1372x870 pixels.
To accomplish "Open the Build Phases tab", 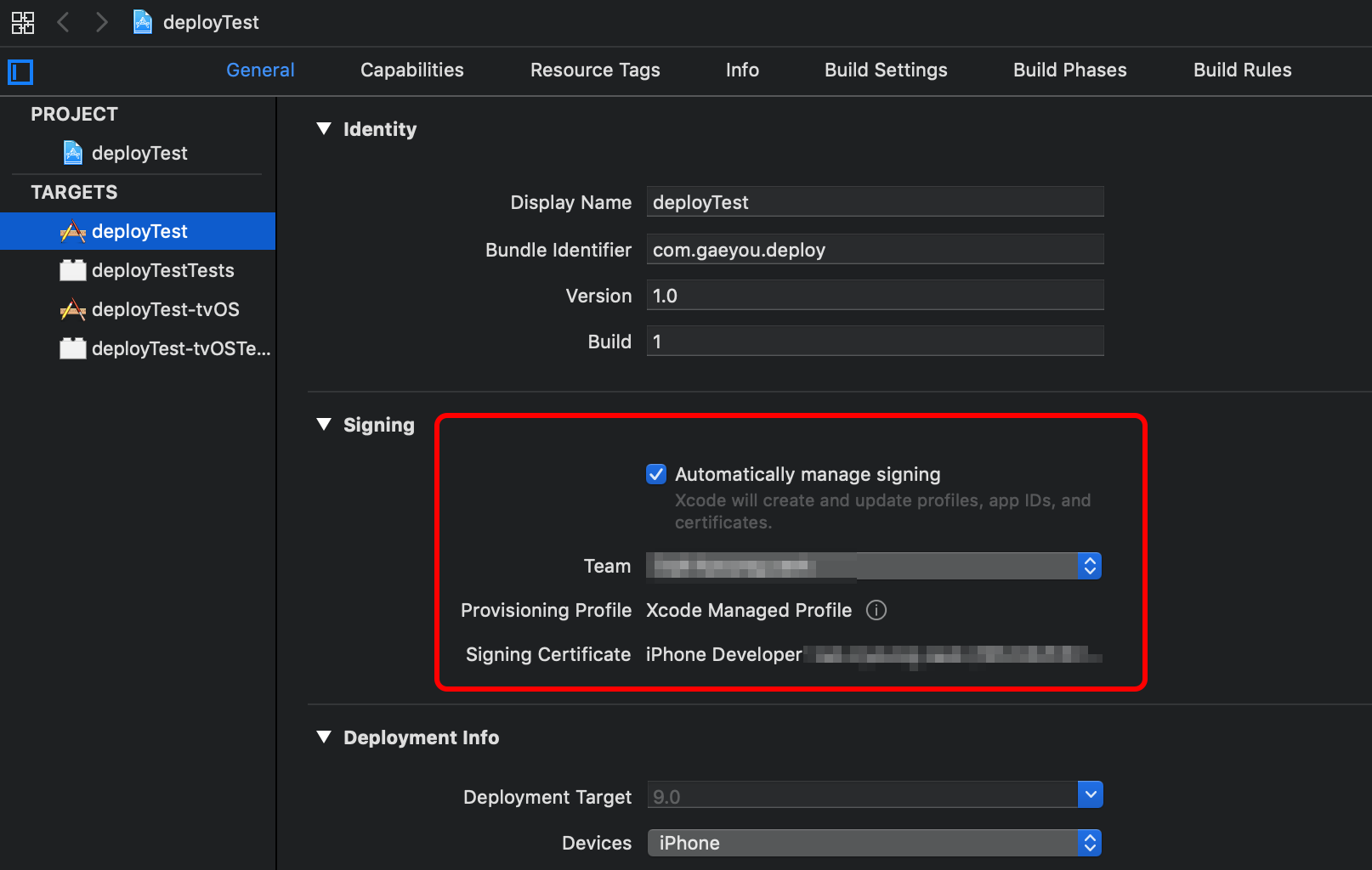I will click(x=1070, y=70).
